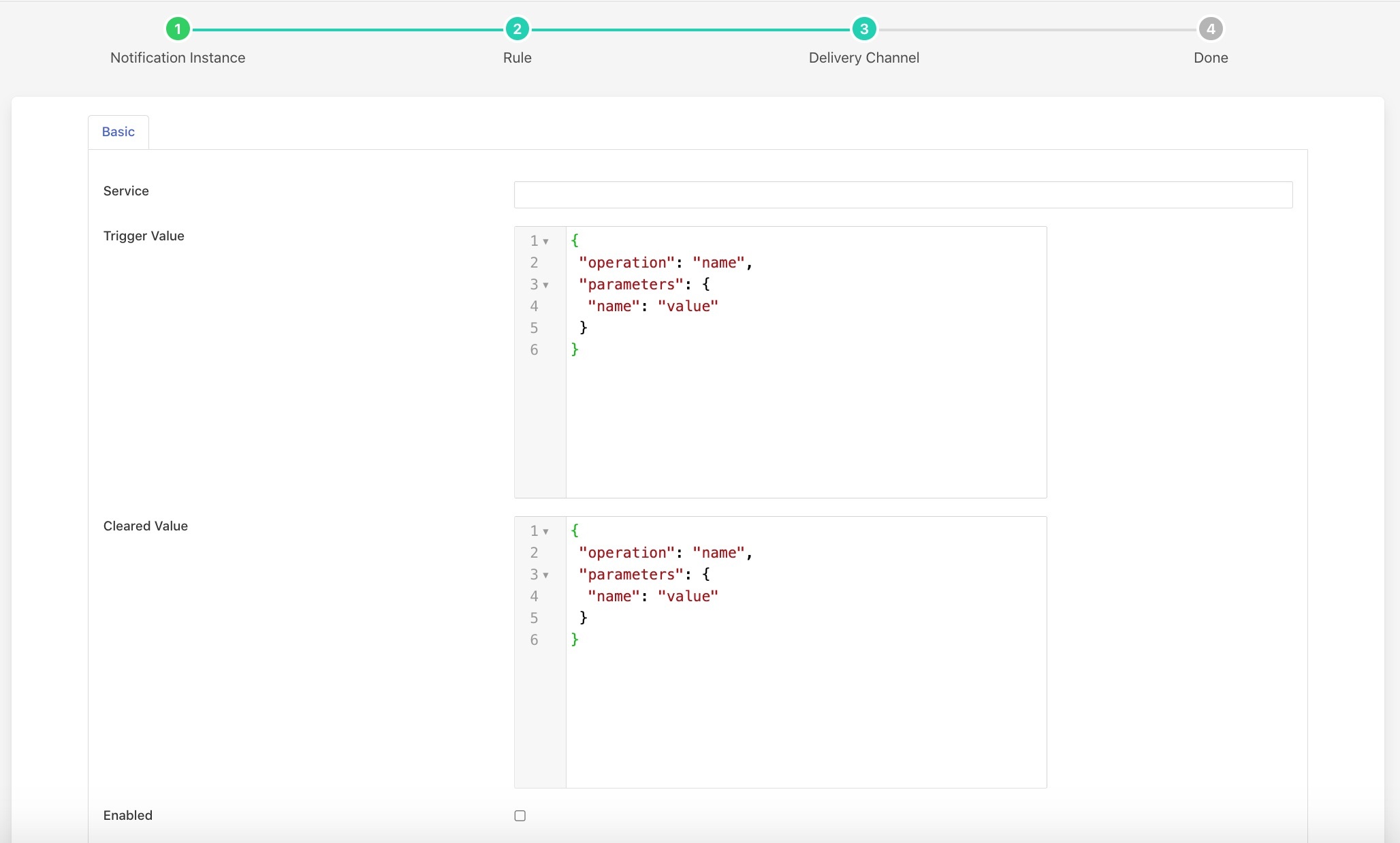The image size is (1400, 843).
Task: Expand line 3 fold in Cleared Value
Action: coord(548,575)
